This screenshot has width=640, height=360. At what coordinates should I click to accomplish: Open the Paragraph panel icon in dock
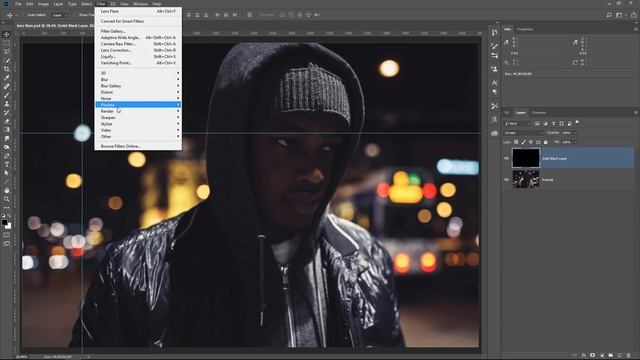494,92
